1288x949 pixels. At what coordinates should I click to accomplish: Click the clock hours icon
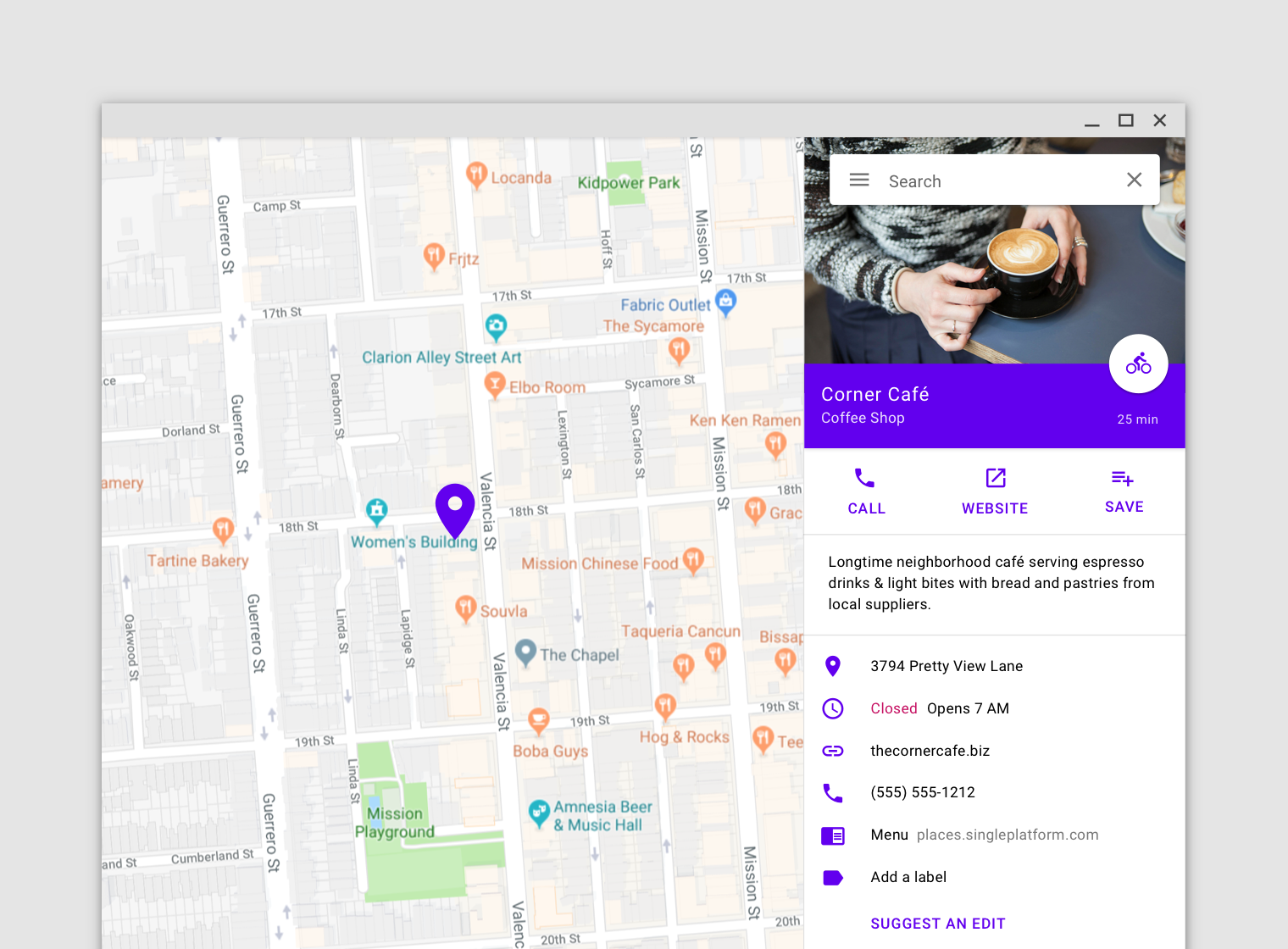tap(833, 708)
